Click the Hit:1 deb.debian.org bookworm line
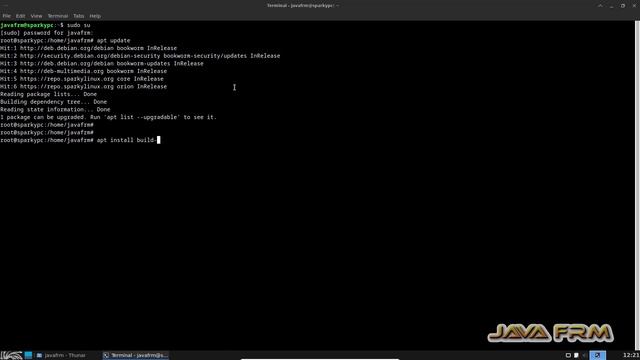This screenshot has height=360, width=640. tap(89, 48)
